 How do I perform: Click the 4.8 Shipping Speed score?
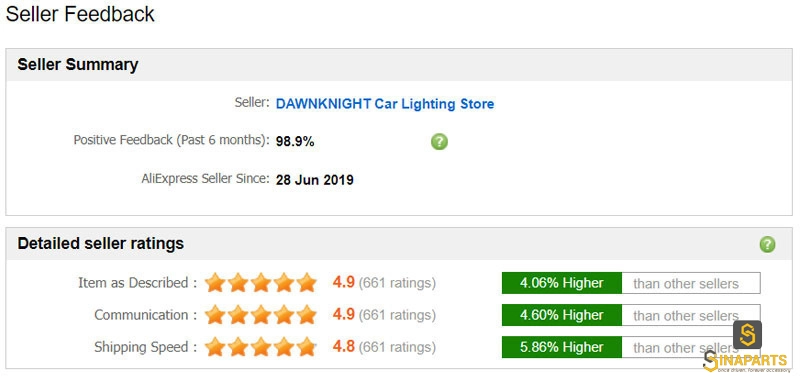[343, 346]
